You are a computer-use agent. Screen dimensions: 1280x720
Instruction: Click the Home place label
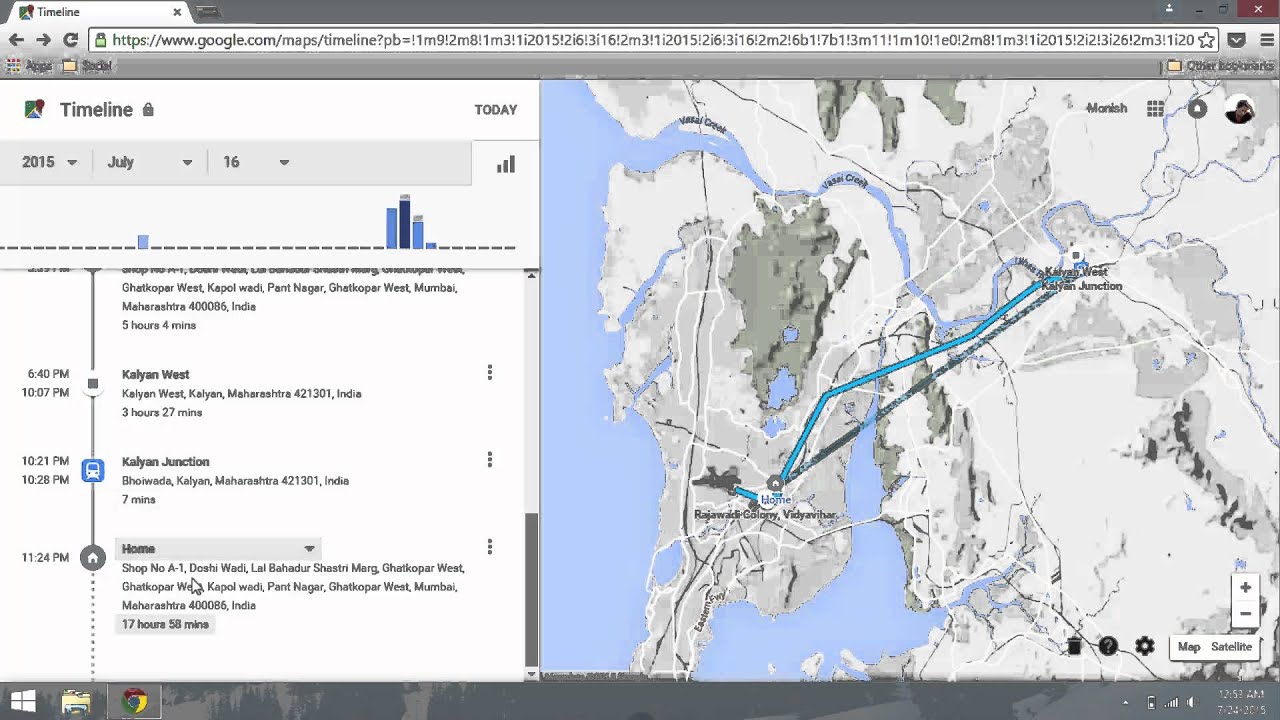point(138,548)
